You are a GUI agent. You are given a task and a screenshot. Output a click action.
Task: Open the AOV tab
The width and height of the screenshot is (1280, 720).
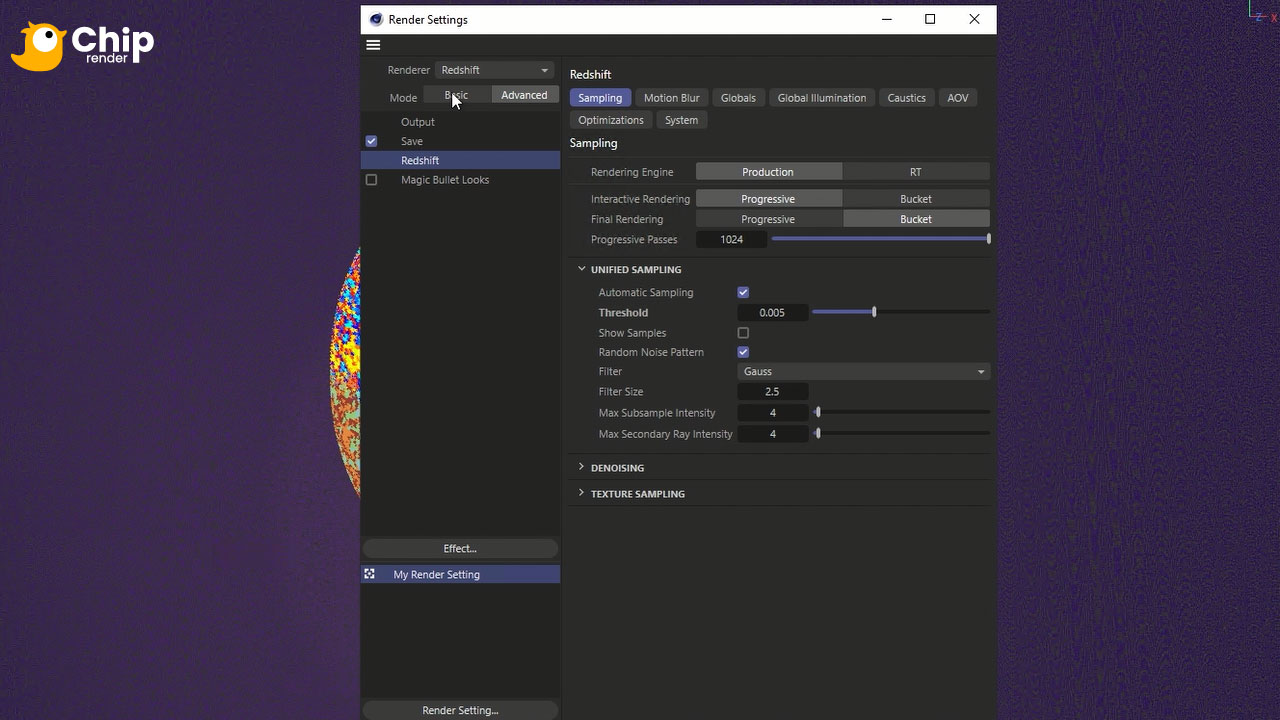(958, 98)
